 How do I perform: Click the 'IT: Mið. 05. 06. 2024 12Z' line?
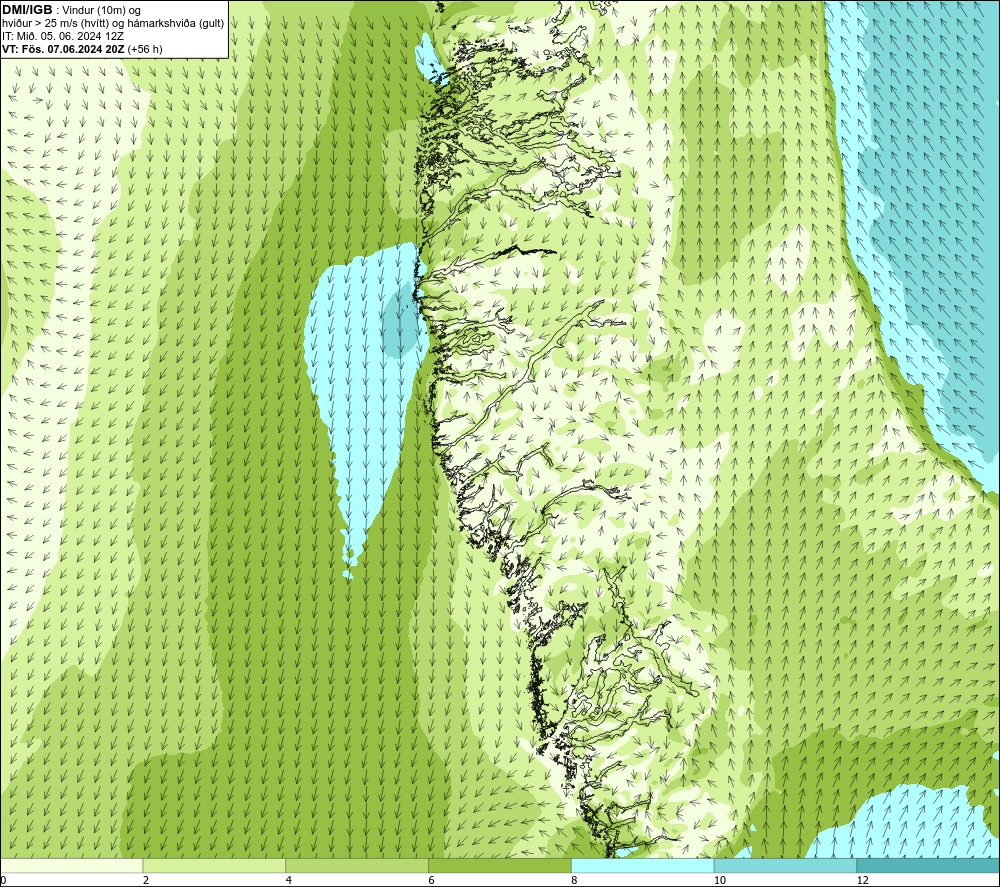(x=63, y=36)
